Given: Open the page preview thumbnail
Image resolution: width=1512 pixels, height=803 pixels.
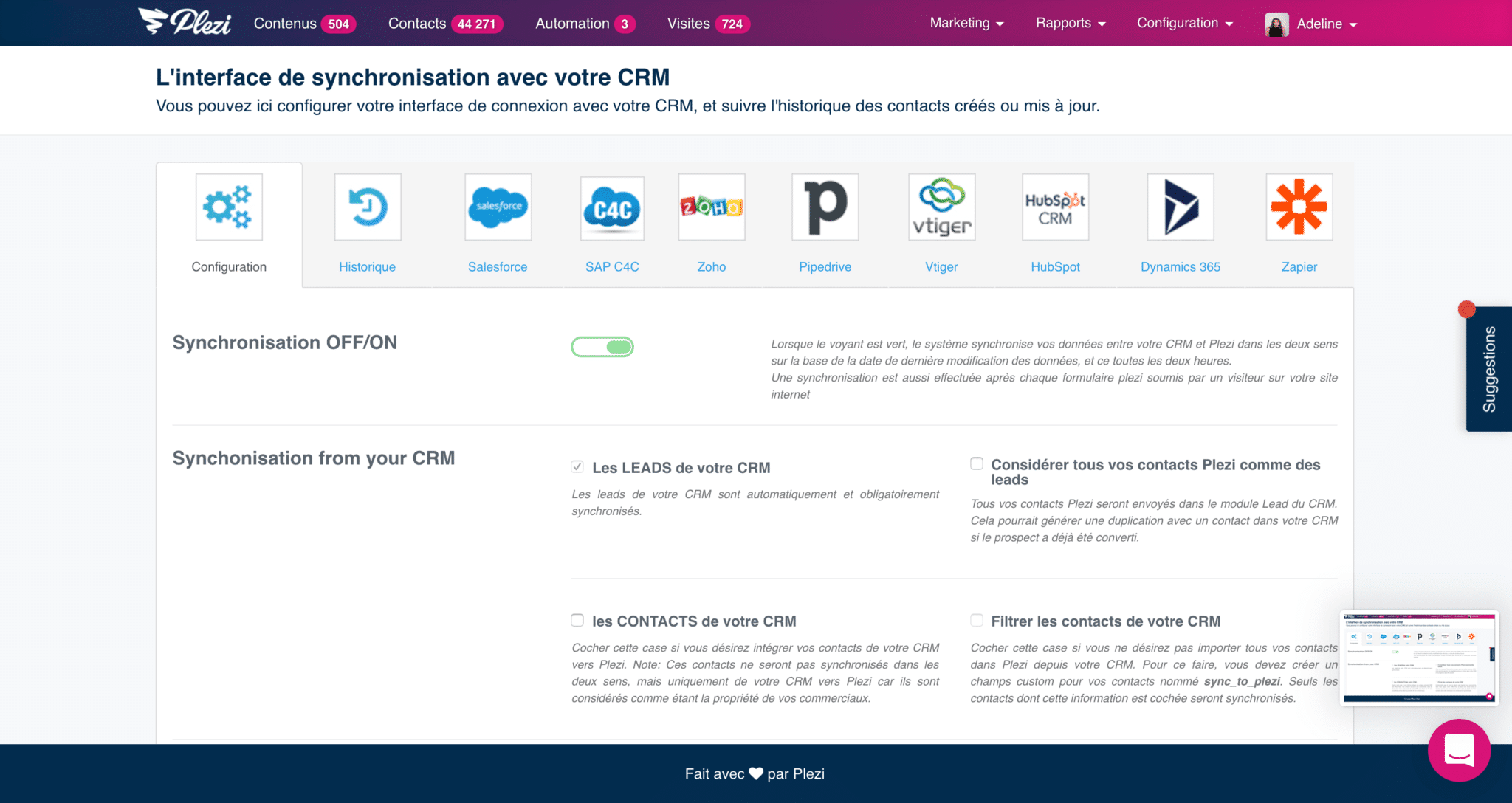Looking at the screenshot, I should (x=1419, y=658).
